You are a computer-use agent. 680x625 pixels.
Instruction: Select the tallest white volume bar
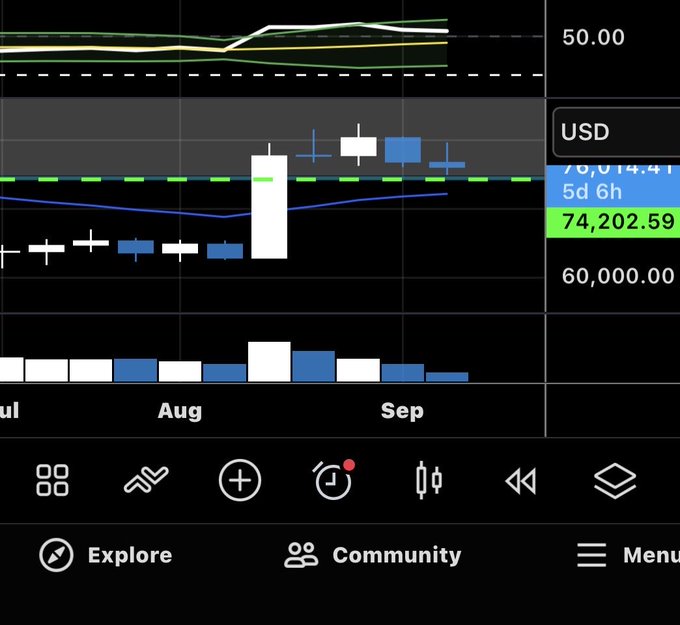pyautogui.click(x=269, y=362)
